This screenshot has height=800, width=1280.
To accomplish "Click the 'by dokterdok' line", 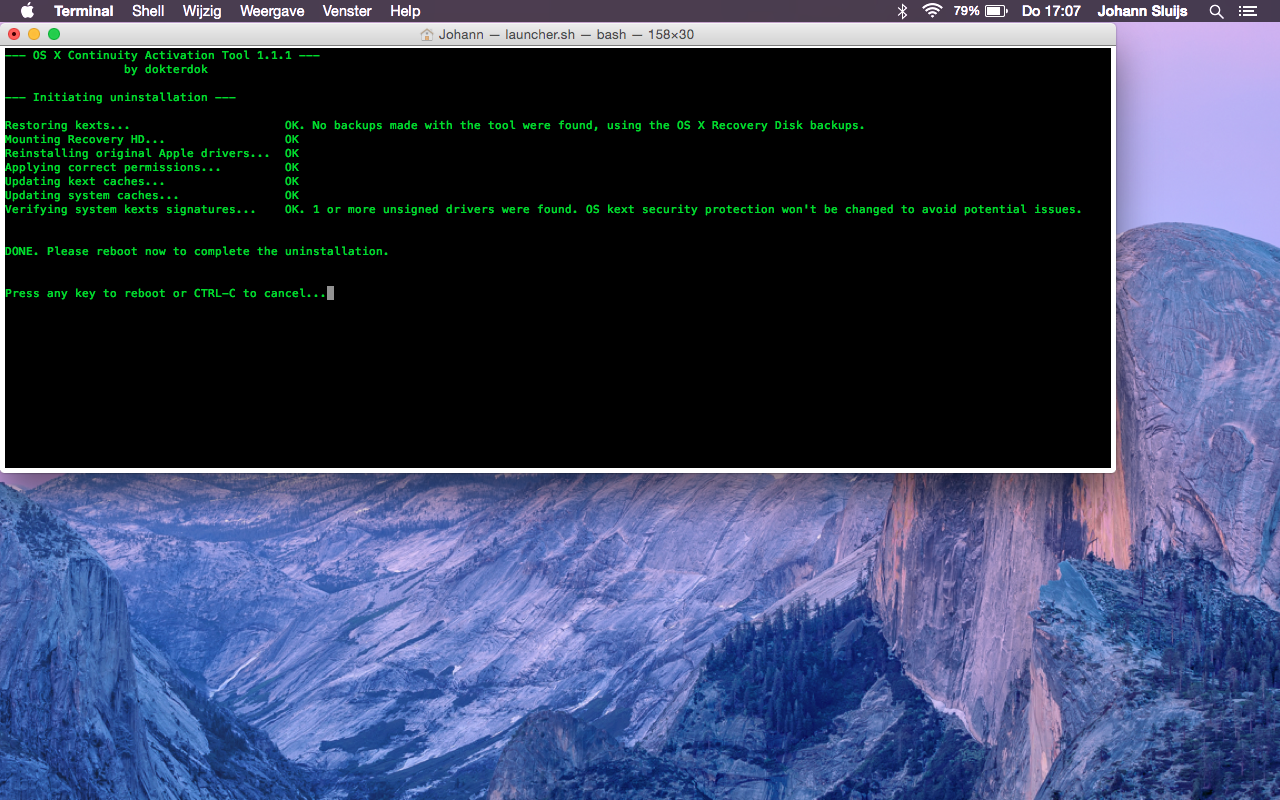I will [x=166, y=69].
